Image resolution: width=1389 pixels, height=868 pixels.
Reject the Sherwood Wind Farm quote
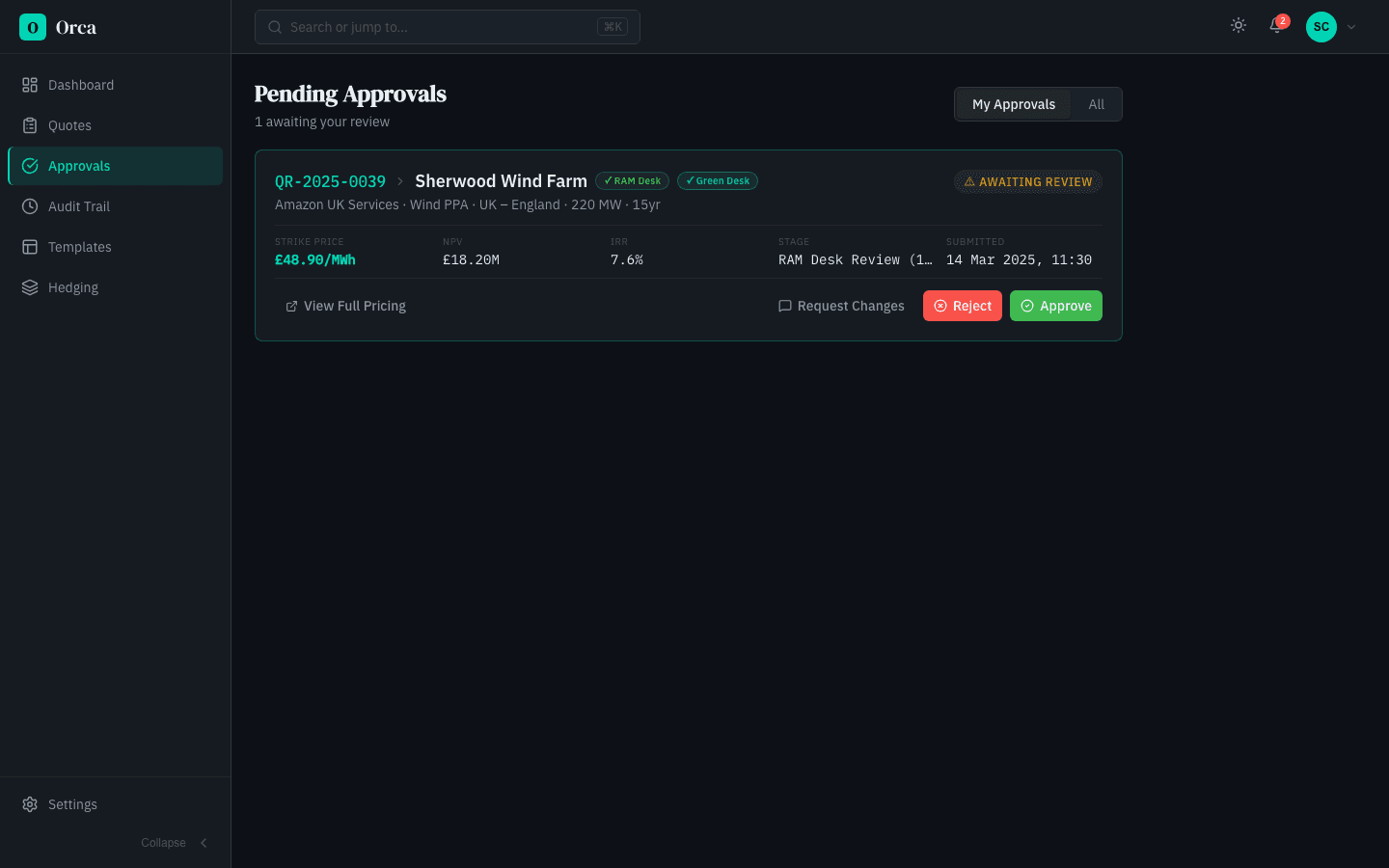[963, 306]
